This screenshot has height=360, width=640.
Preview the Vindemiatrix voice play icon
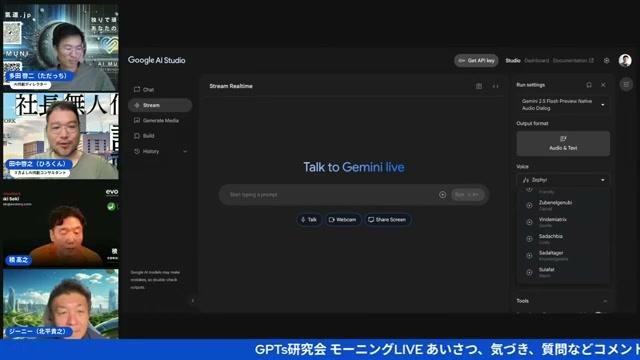529,222
